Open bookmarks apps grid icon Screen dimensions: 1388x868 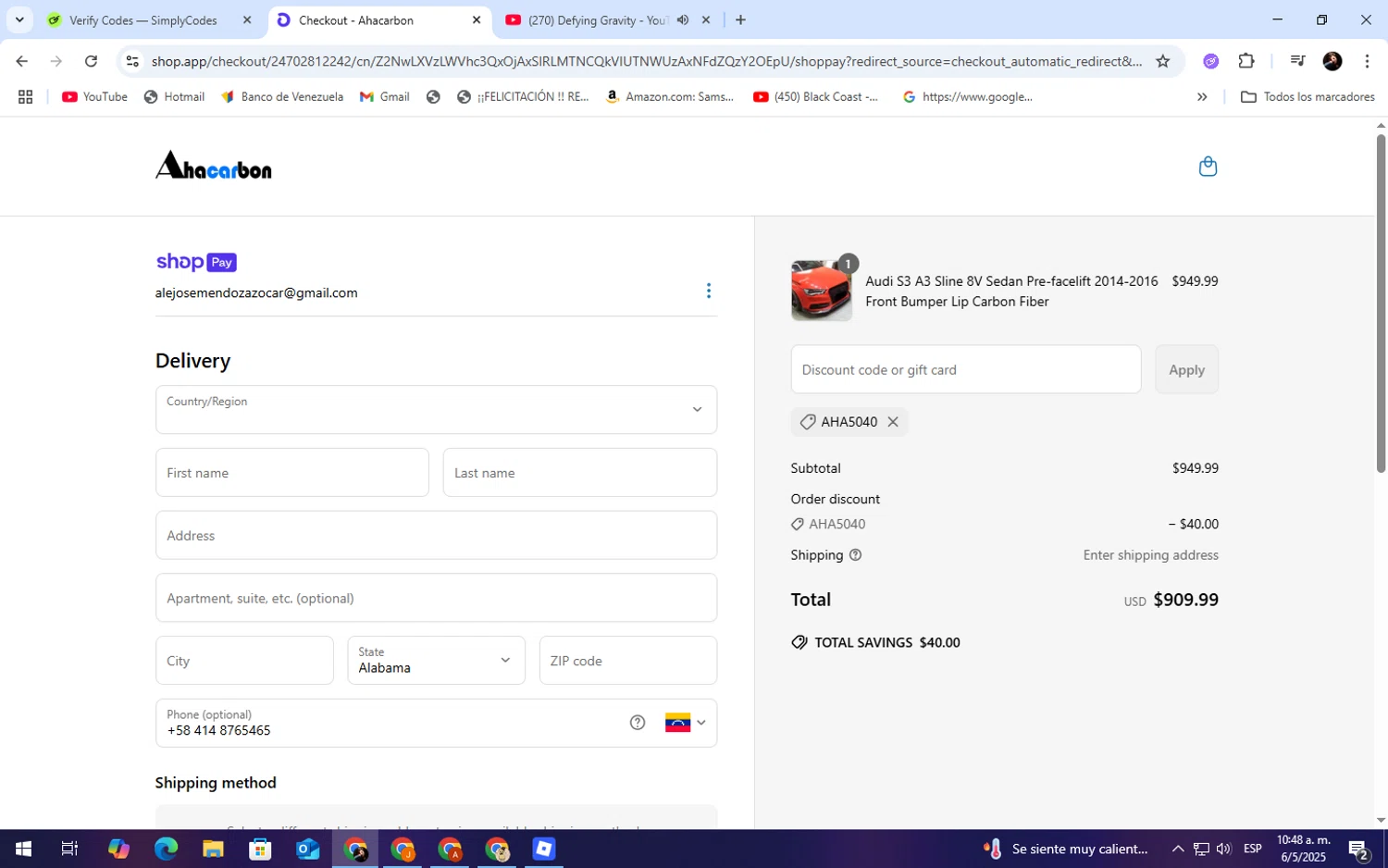tap(25, 96)
